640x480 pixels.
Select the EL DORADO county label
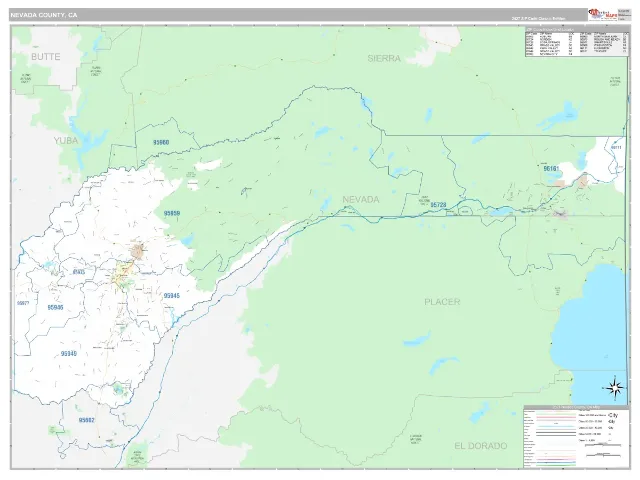click(480, 446)
